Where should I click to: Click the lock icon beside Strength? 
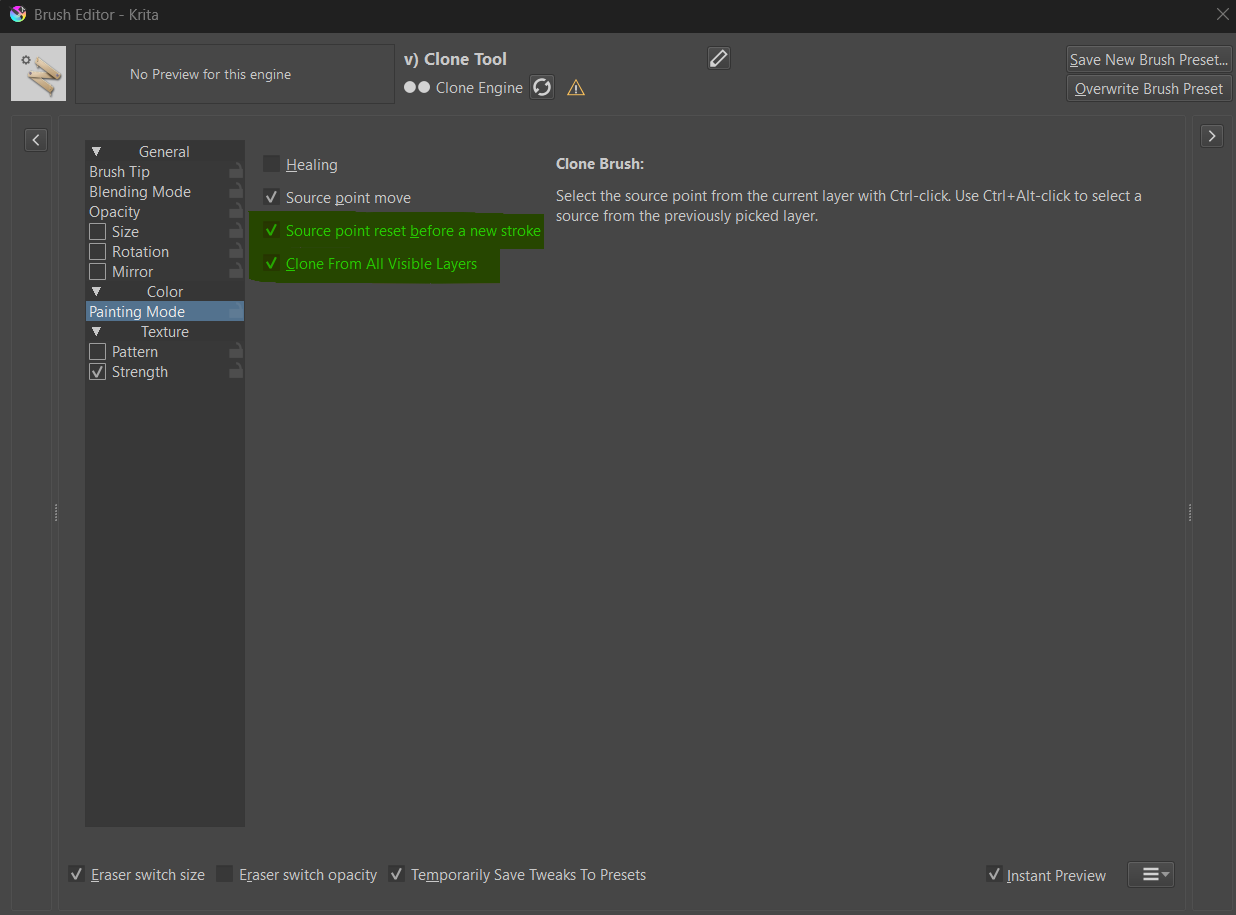point(235,372)
